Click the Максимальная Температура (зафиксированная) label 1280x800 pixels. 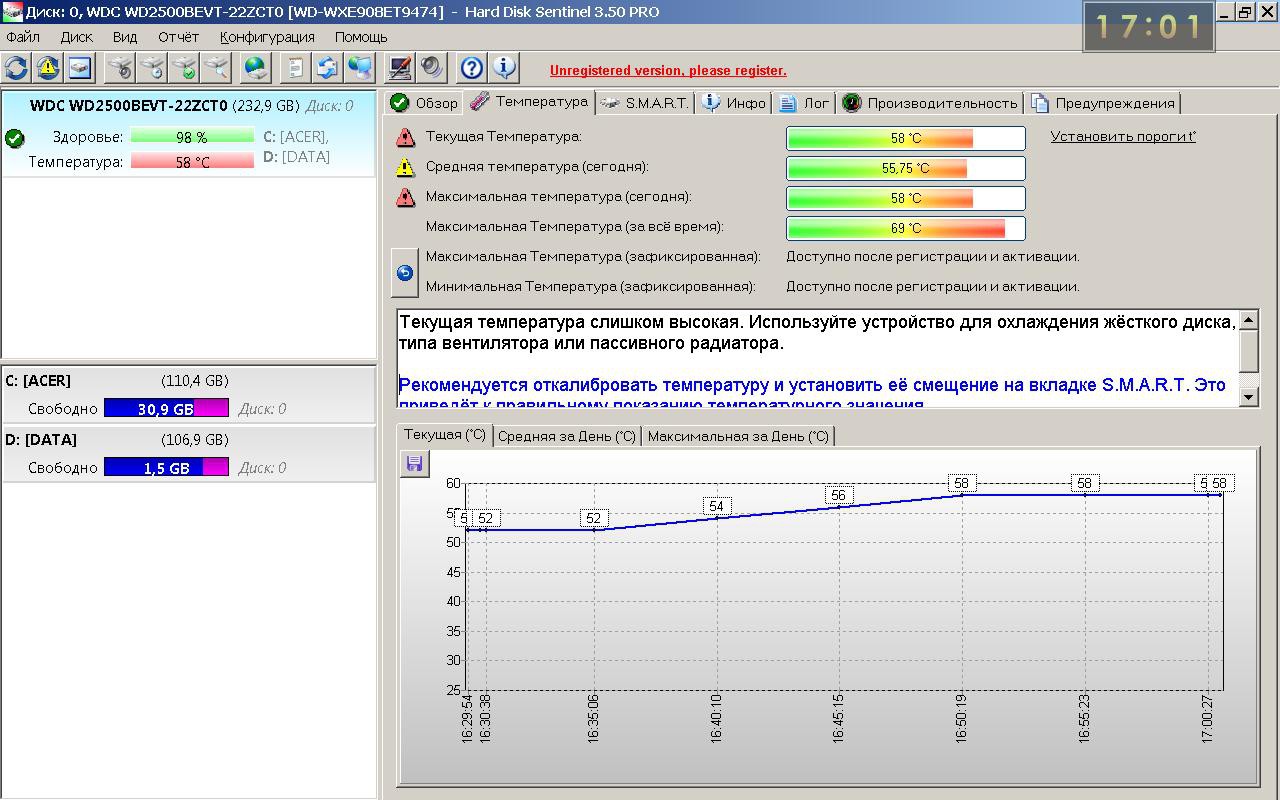click(593, 257)
